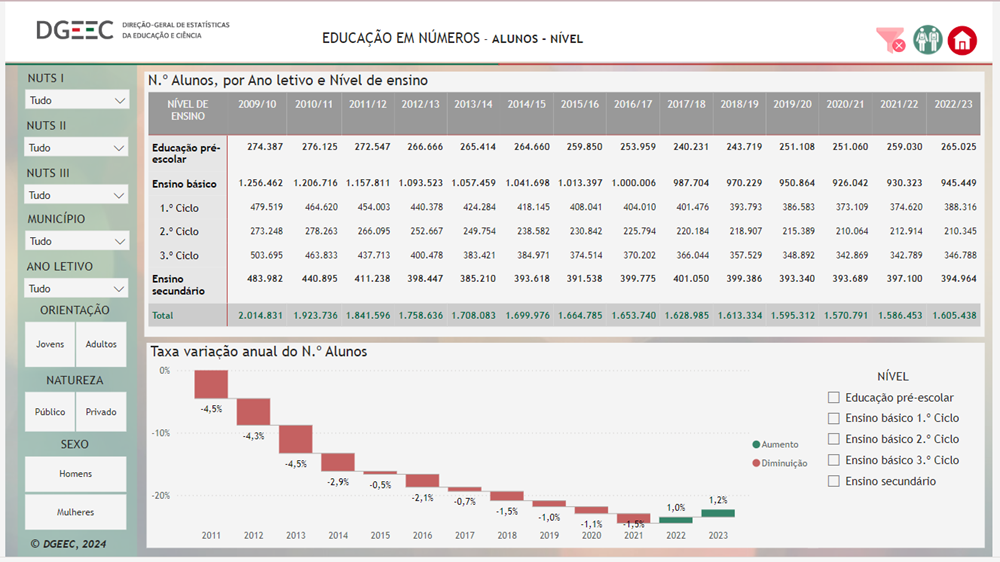Viewport: 1000px width, 562px height.
Task: Filter by Jovens orientation
Action: (50, 344)
